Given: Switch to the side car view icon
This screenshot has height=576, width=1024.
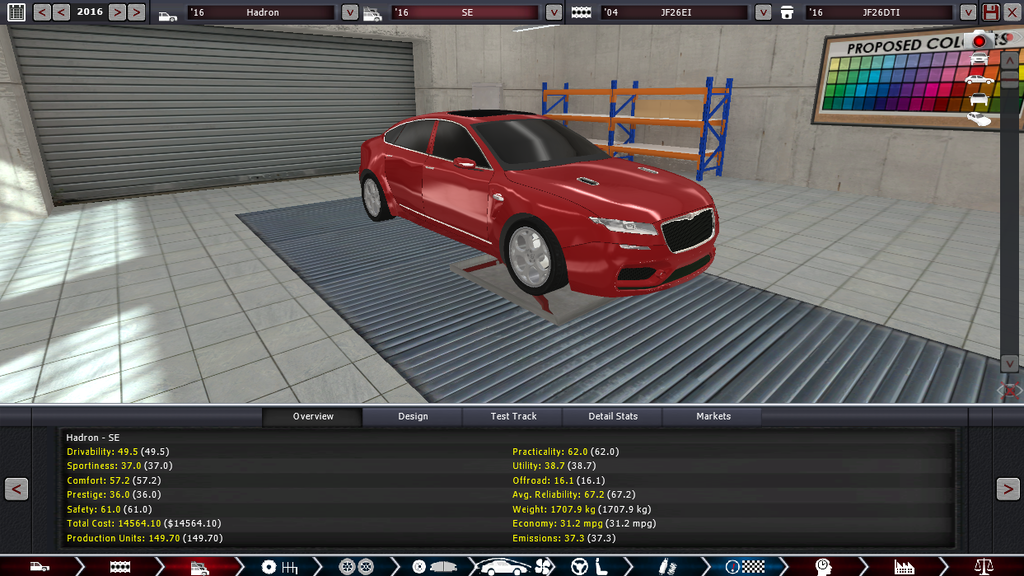Looking at the screenshot, I should coord(979,79).
